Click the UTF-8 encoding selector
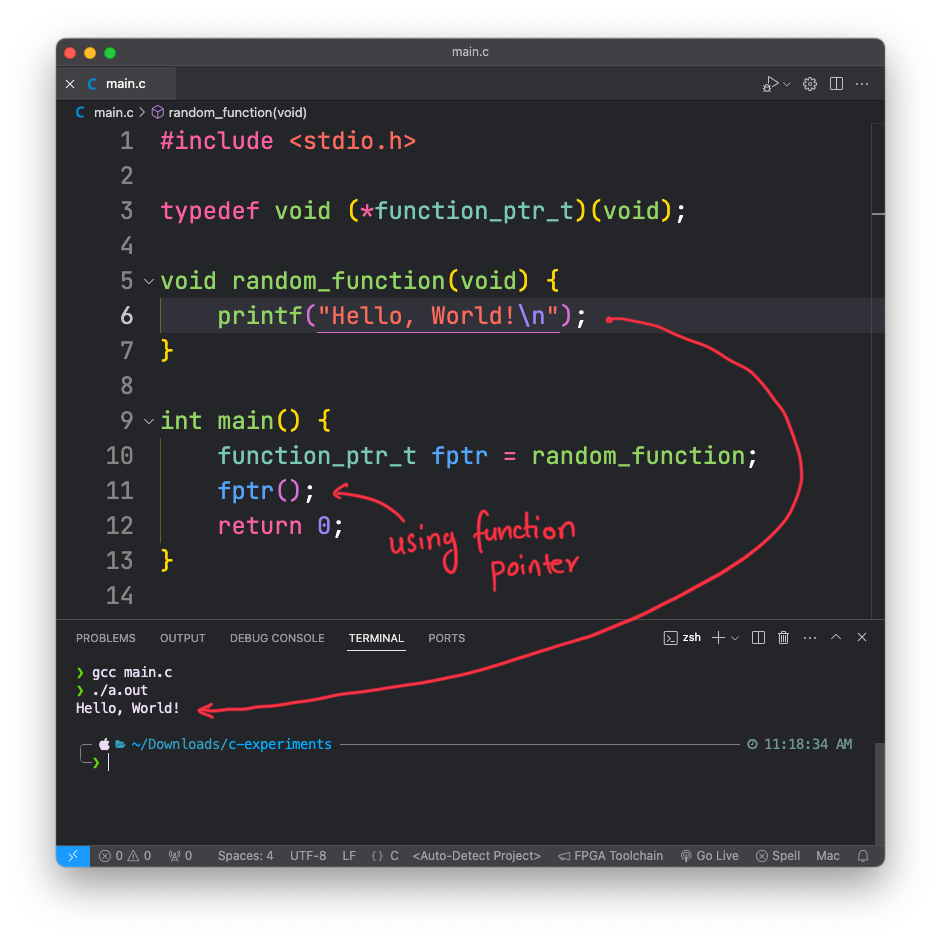This screenshot has height=941, width=941. tap(308, 856)
